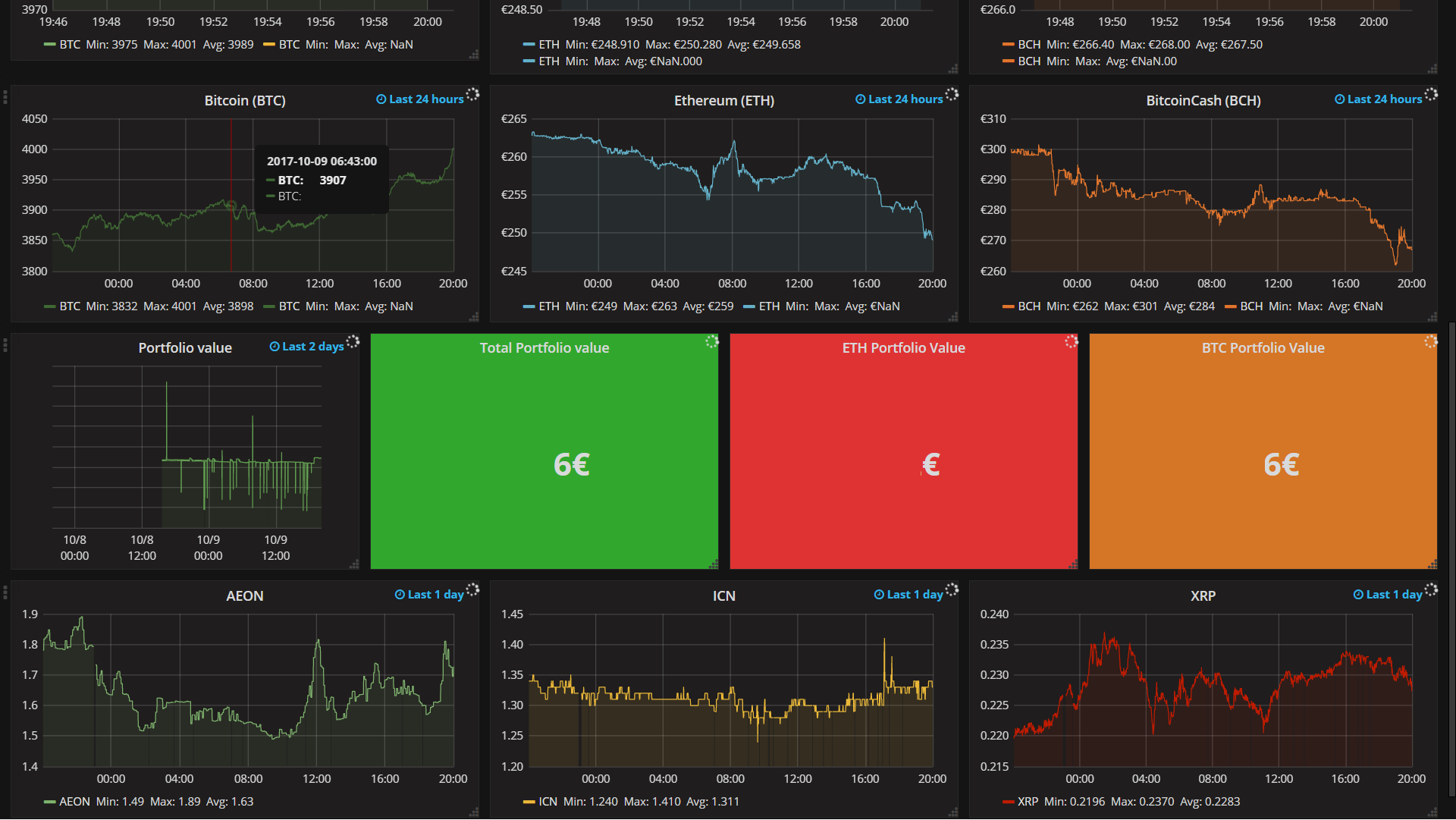Click the resize handle of the Ethereum panel corner
This screenshot has width=1456, height=820.
[x=953, y=319]
